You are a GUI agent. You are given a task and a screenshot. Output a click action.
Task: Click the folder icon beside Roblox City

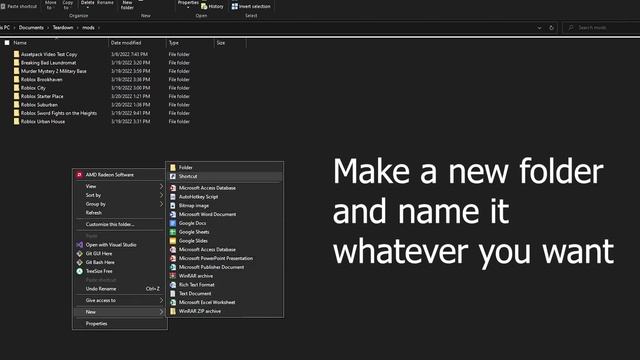[16, 88]
